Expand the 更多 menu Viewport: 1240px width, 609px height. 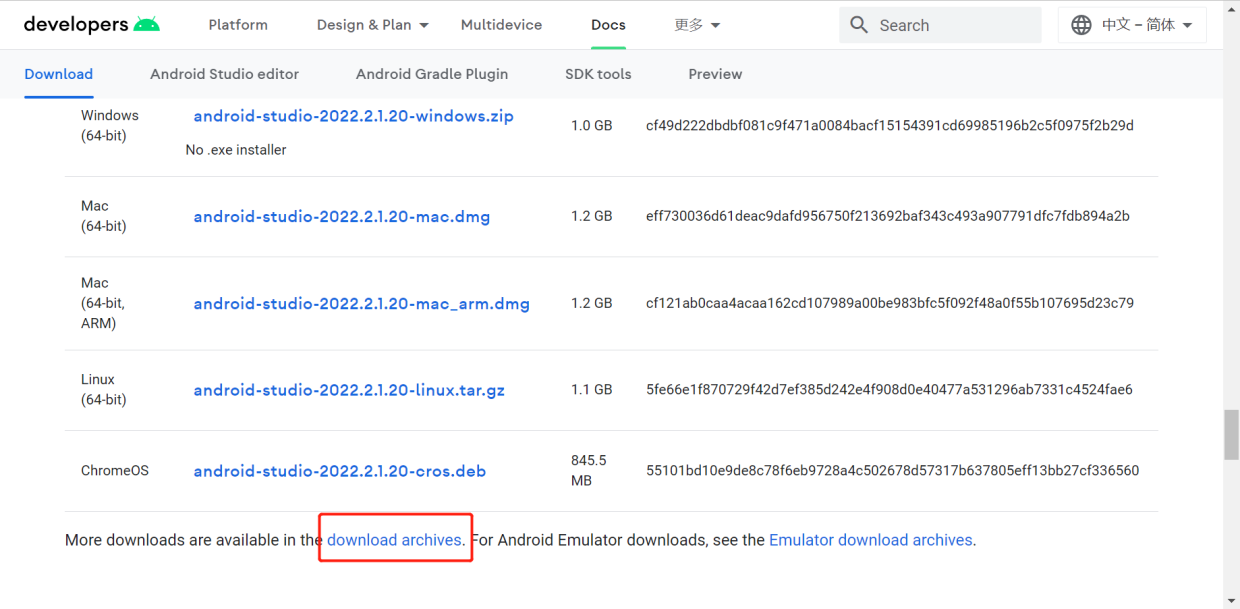(x=698, y=25)
